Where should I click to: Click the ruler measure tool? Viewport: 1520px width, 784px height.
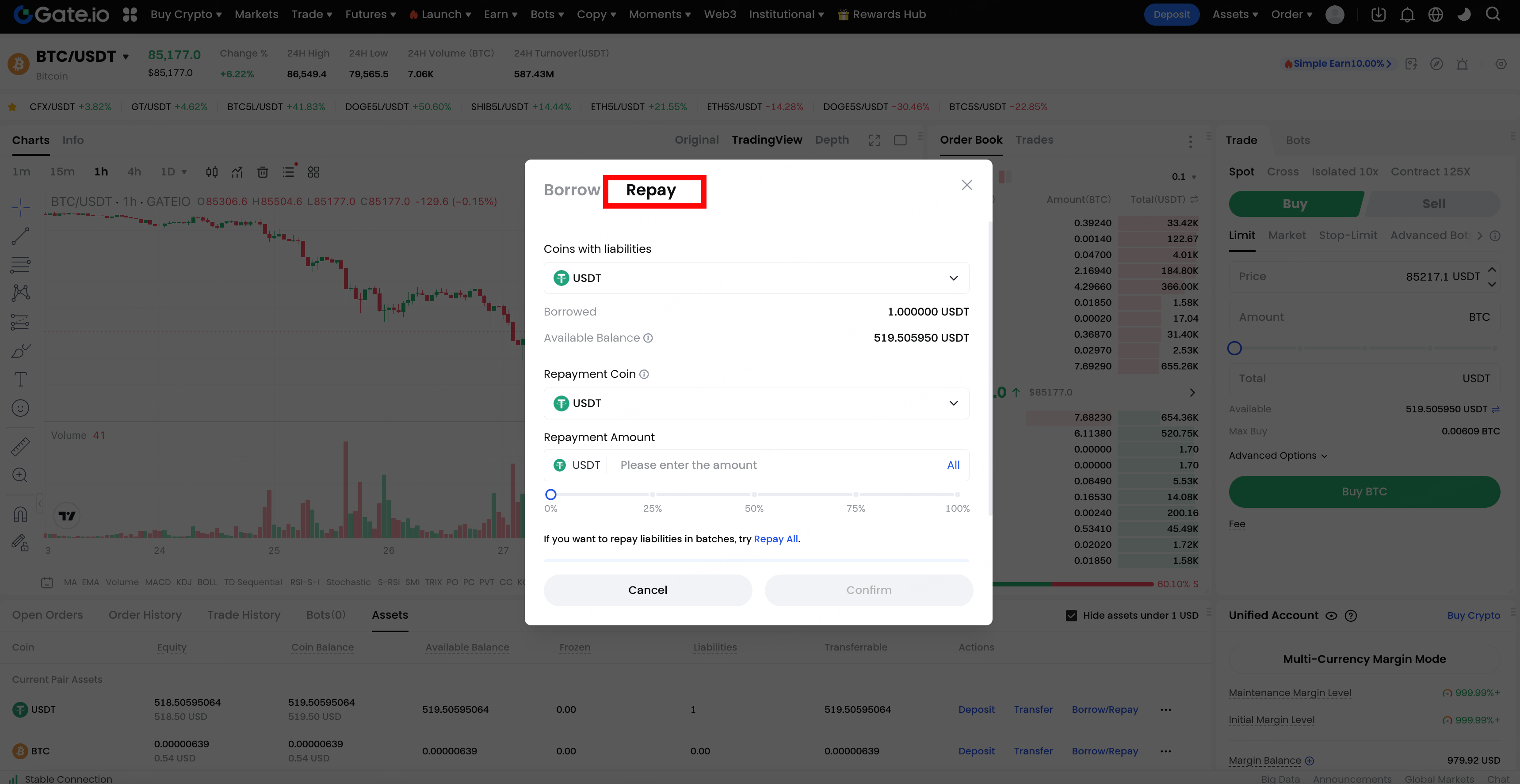[20, 446]
